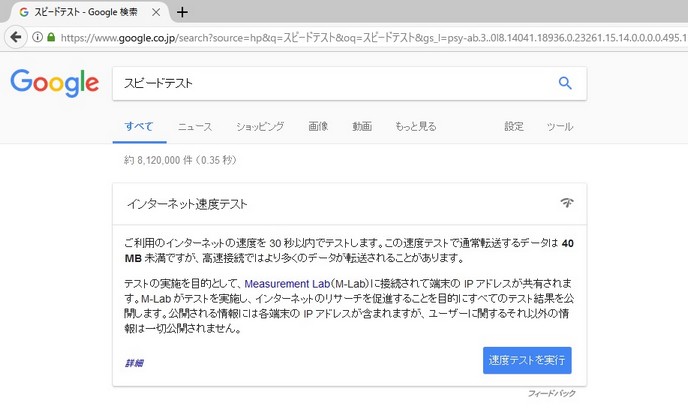Switch to the 画像 tab
The height and width of the screenshot is (410, 688).
pos(318,126)
